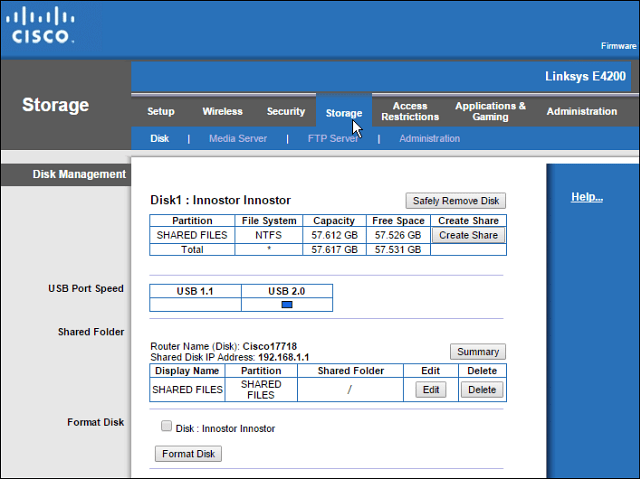Open the Security tab
The image size is (640, 479).
[x=286, y=111]
